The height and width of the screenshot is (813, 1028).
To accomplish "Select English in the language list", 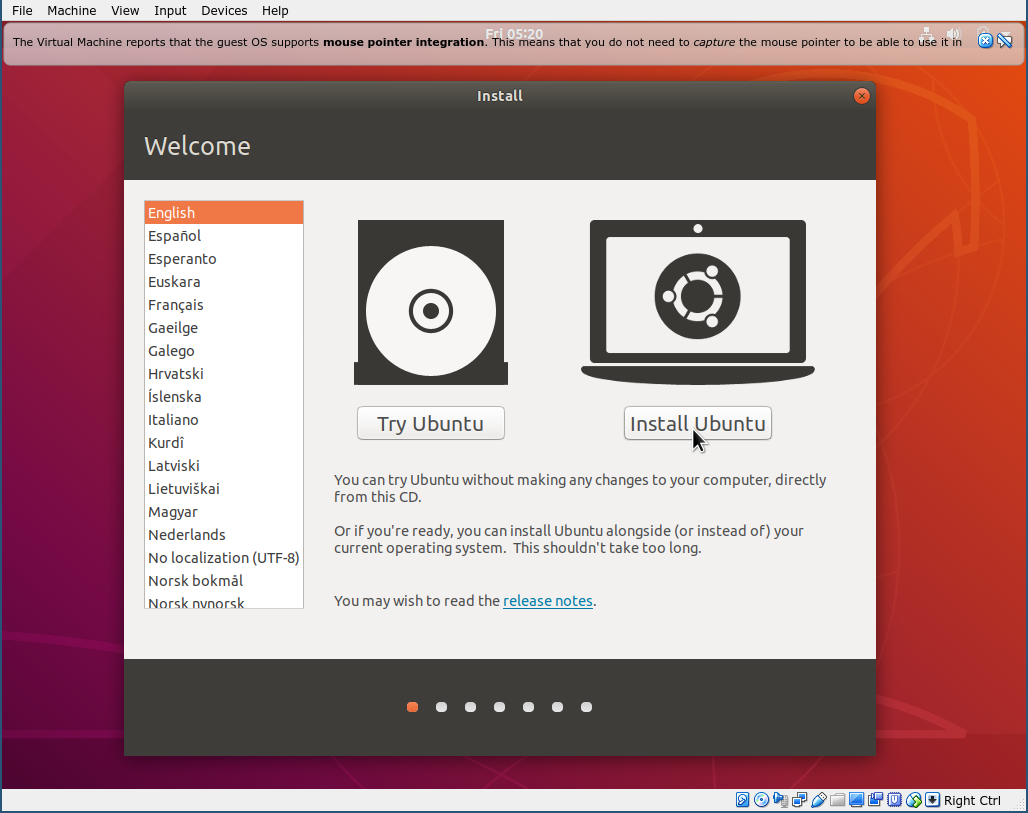I will tap(224, 212).
